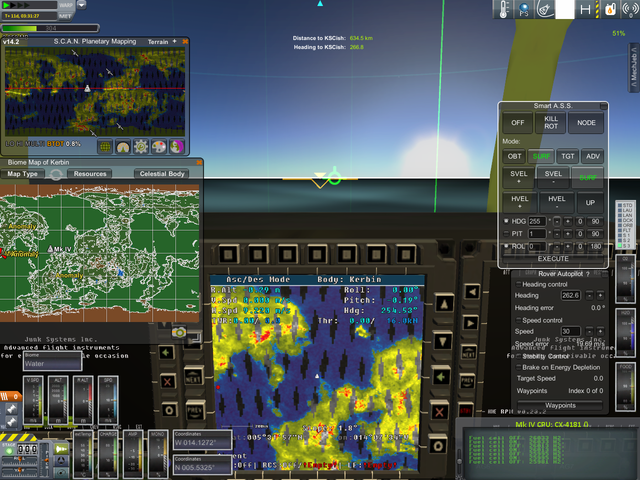Click the cockpit screen down arrow button
Screen dimensions: 640x480
tap(443, 341)
